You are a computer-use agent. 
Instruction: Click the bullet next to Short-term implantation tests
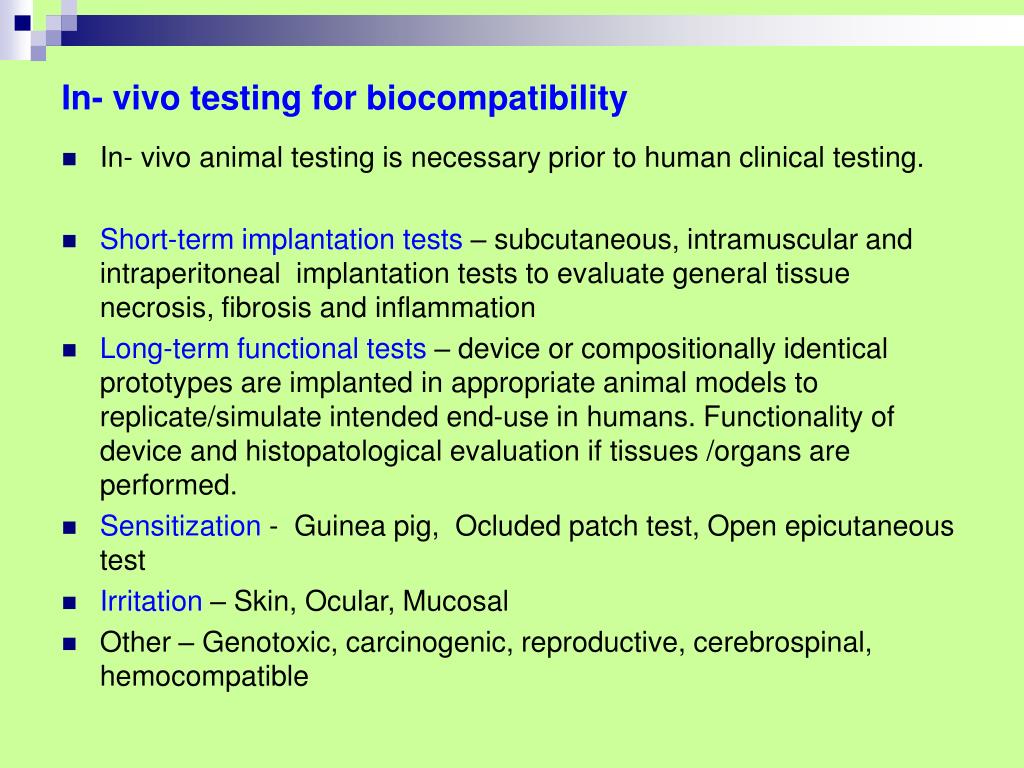(x=70, y=242)
